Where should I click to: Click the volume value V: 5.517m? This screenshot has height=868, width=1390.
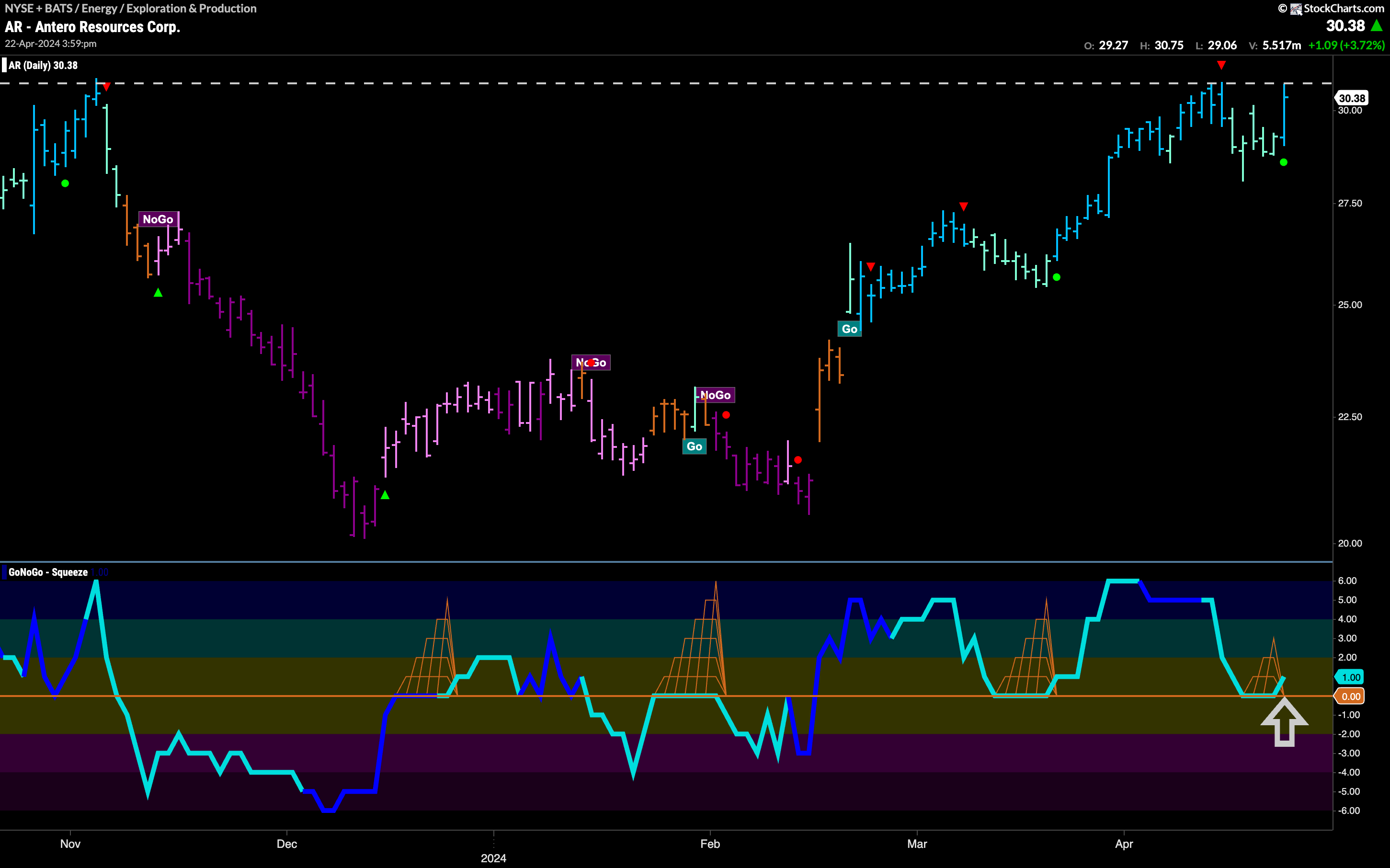pos(1275,46)
